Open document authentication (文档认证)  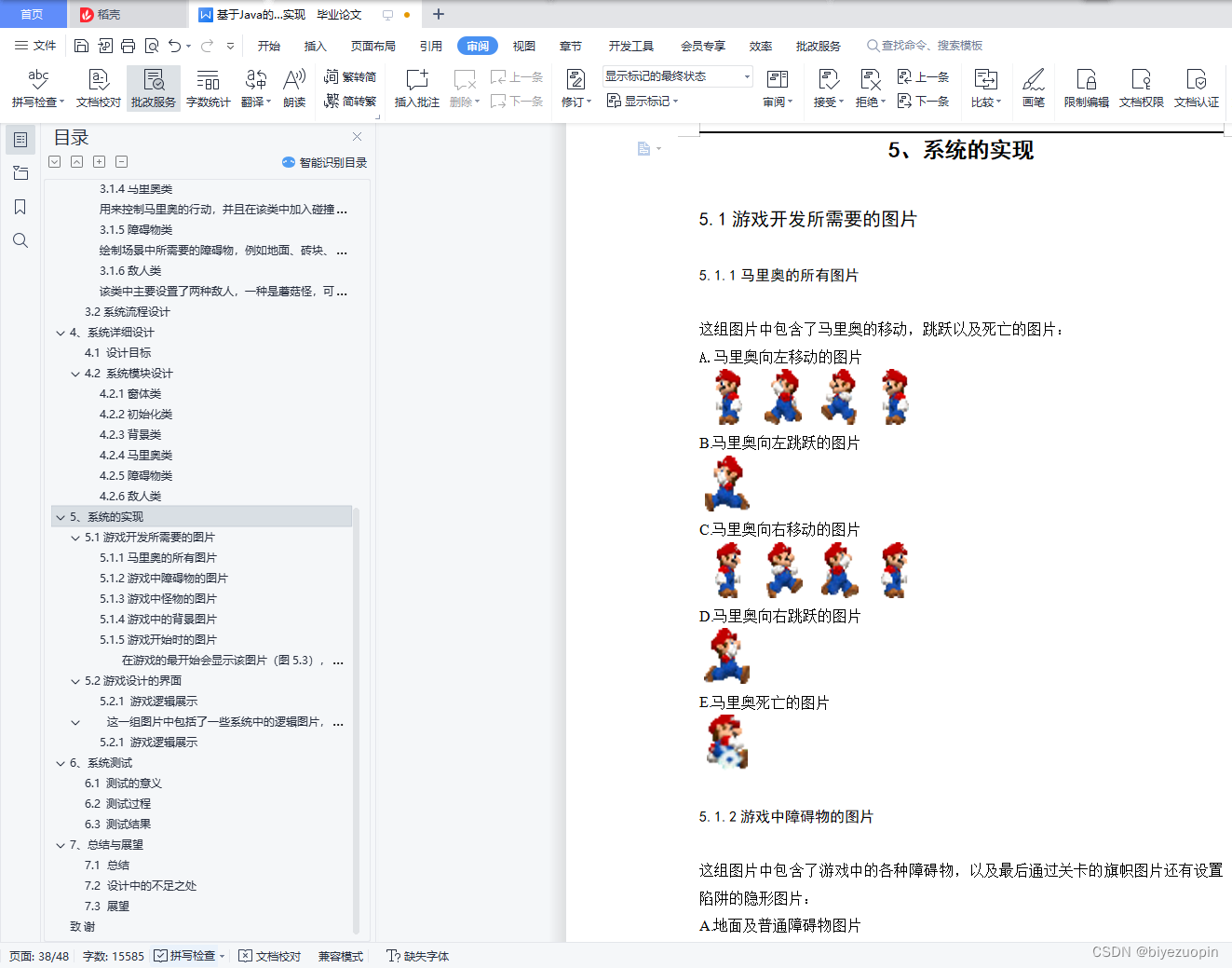click(1197, 89)
